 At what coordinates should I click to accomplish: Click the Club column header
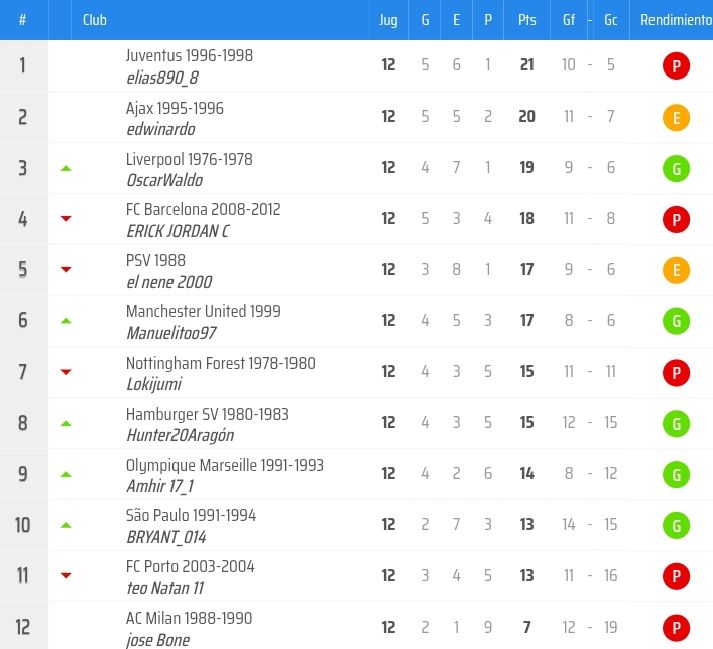[95, 20]
